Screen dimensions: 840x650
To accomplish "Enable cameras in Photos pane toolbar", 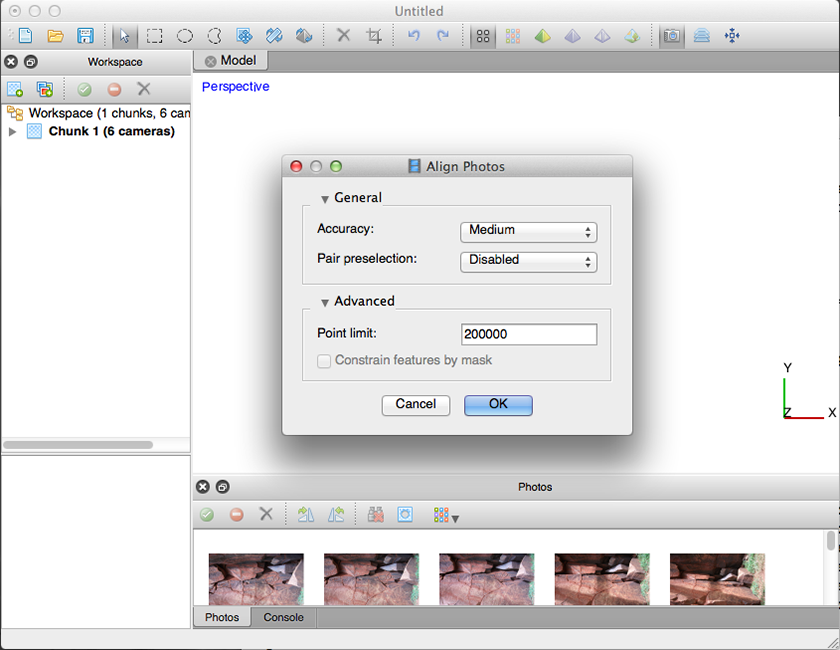I will [x=207, y=515].
